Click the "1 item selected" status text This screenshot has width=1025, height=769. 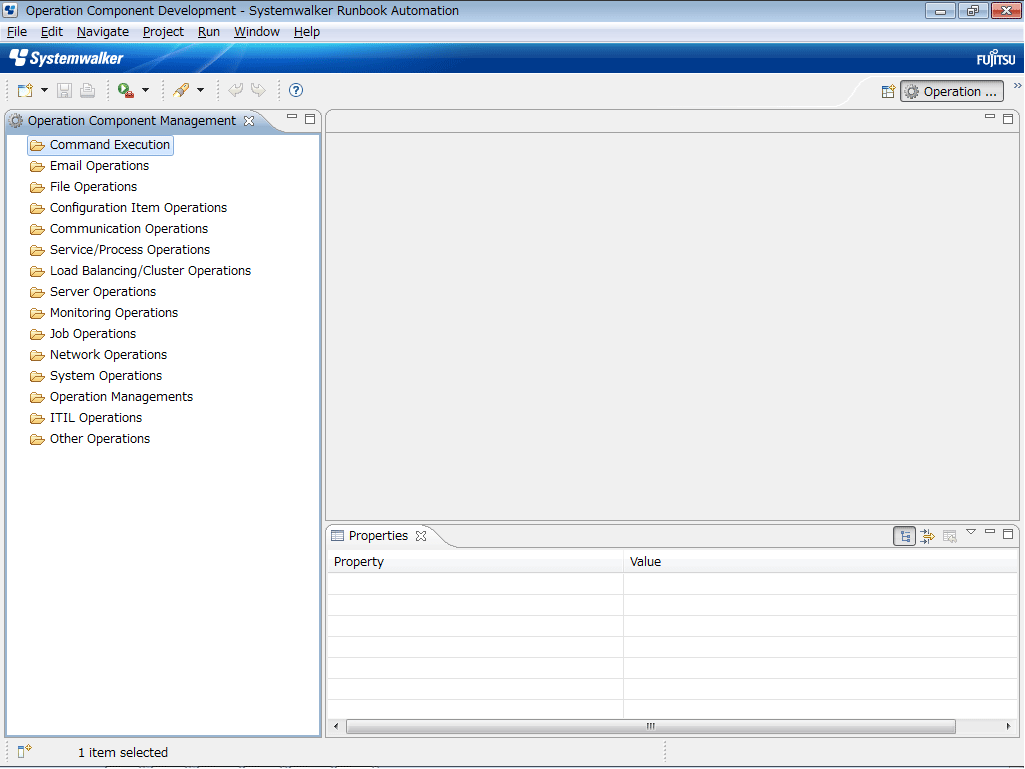(x=123, y=753)
